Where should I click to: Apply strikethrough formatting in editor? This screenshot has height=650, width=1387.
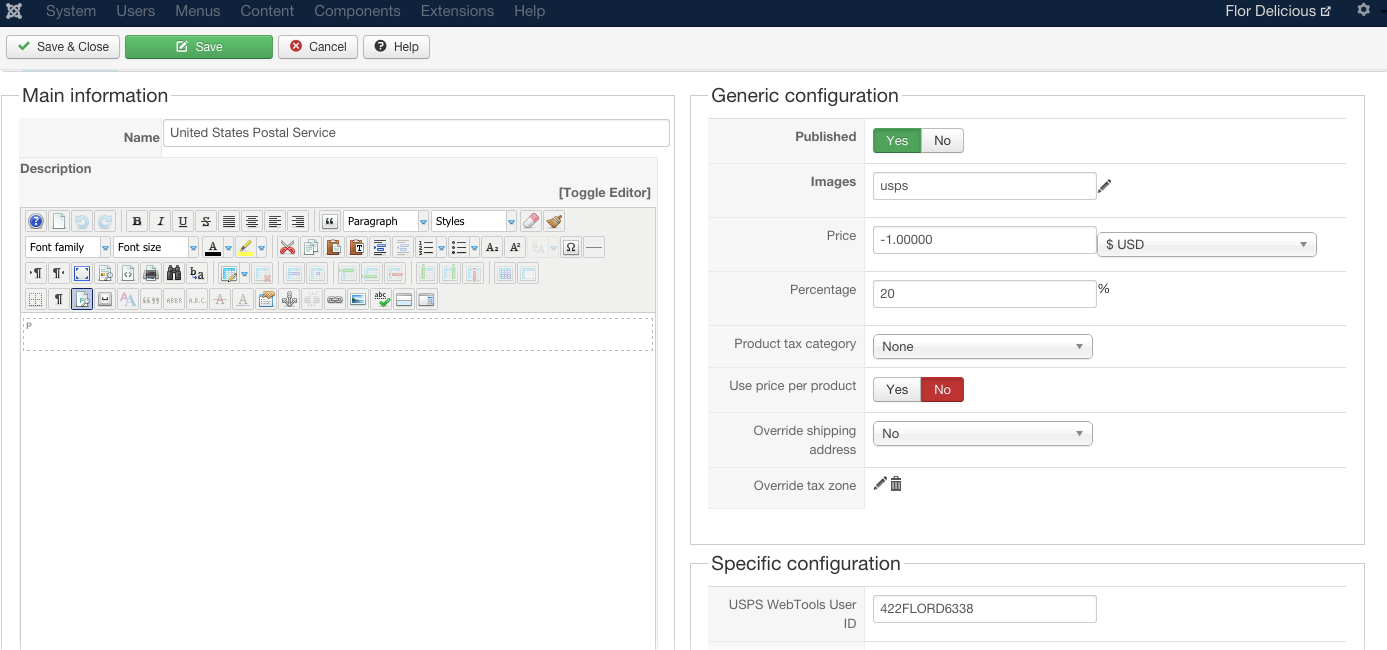(206, 221)
